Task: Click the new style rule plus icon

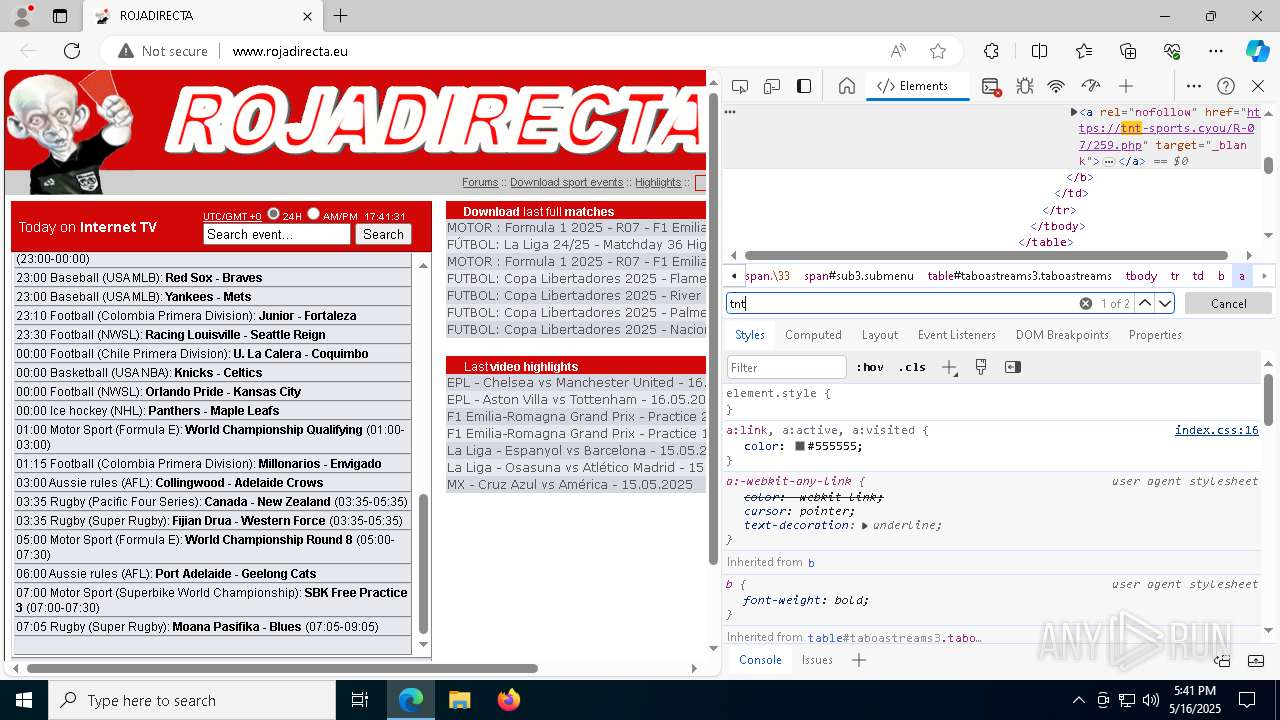Action: 949,367
